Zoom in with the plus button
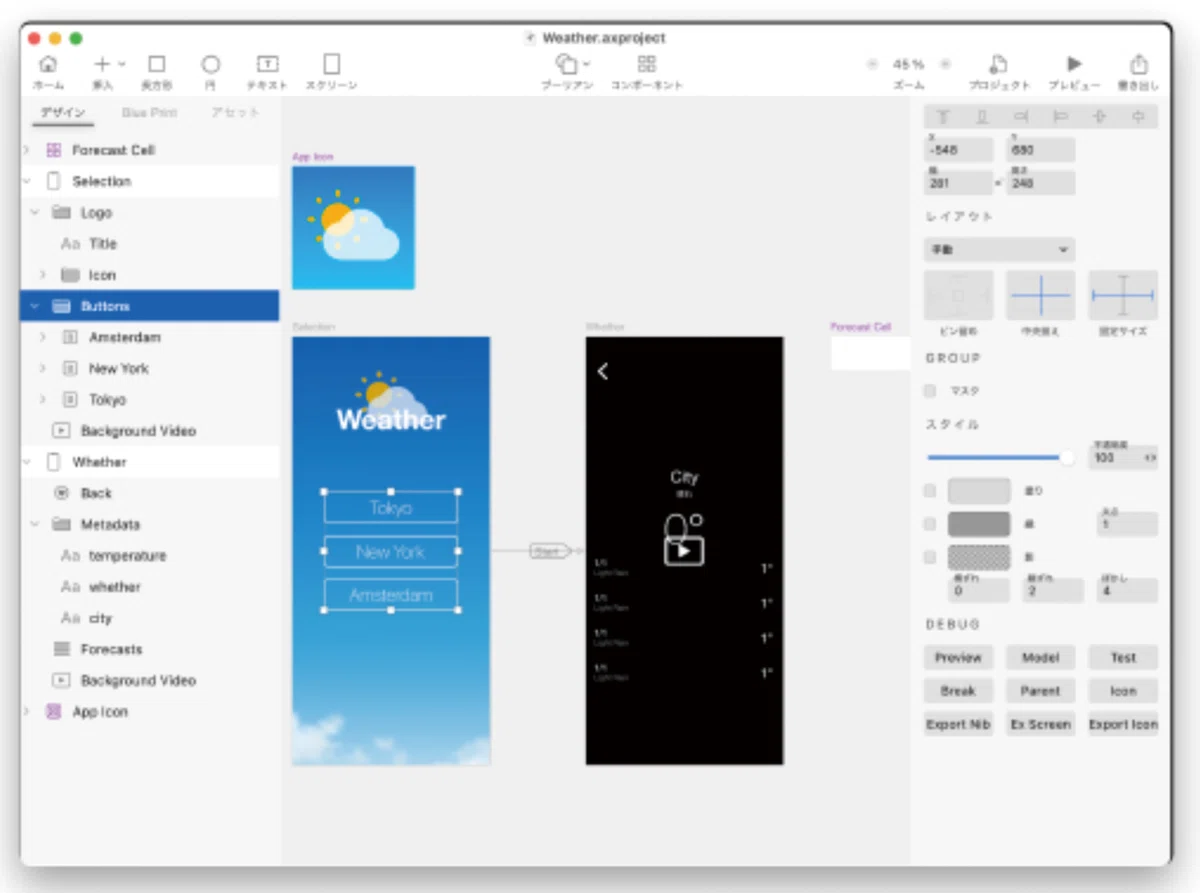The image size is (1200, 893). click(x=945, y=64)
